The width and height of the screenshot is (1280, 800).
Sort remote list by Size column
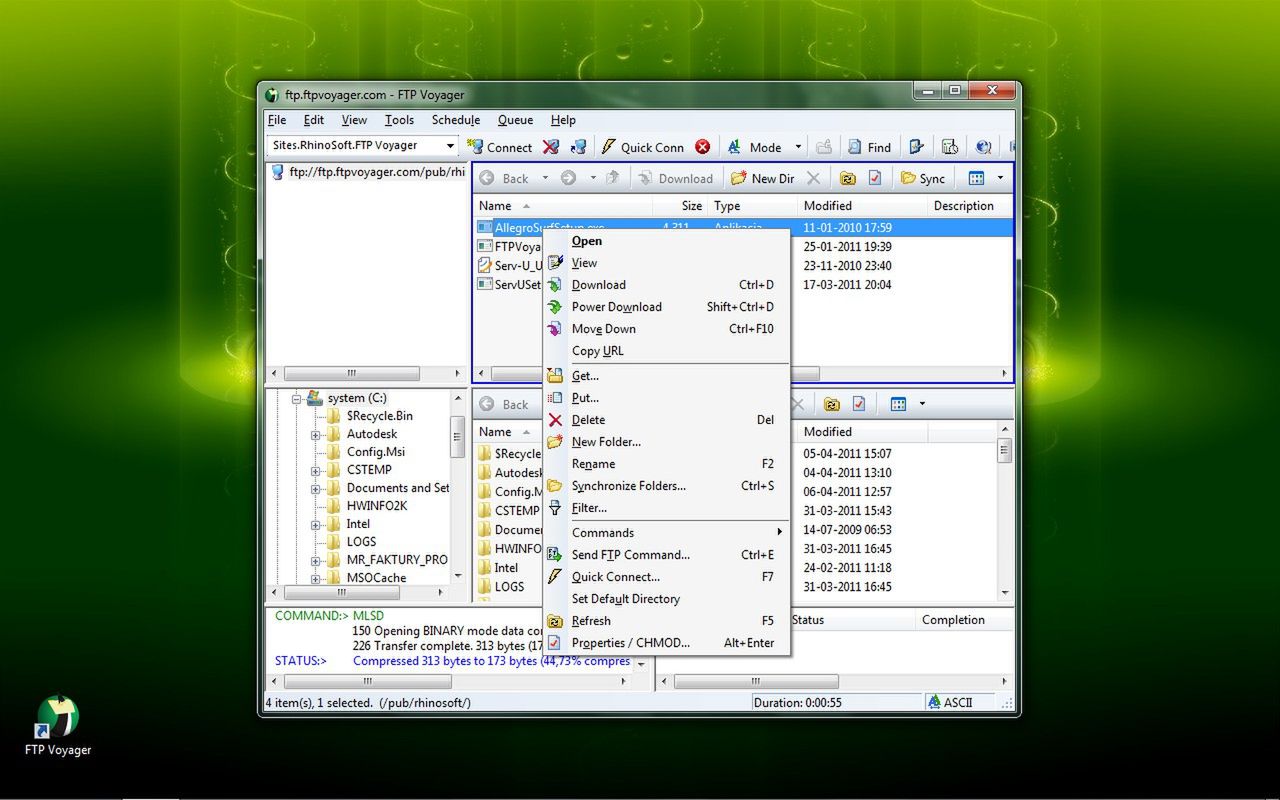tap(680, 206)
